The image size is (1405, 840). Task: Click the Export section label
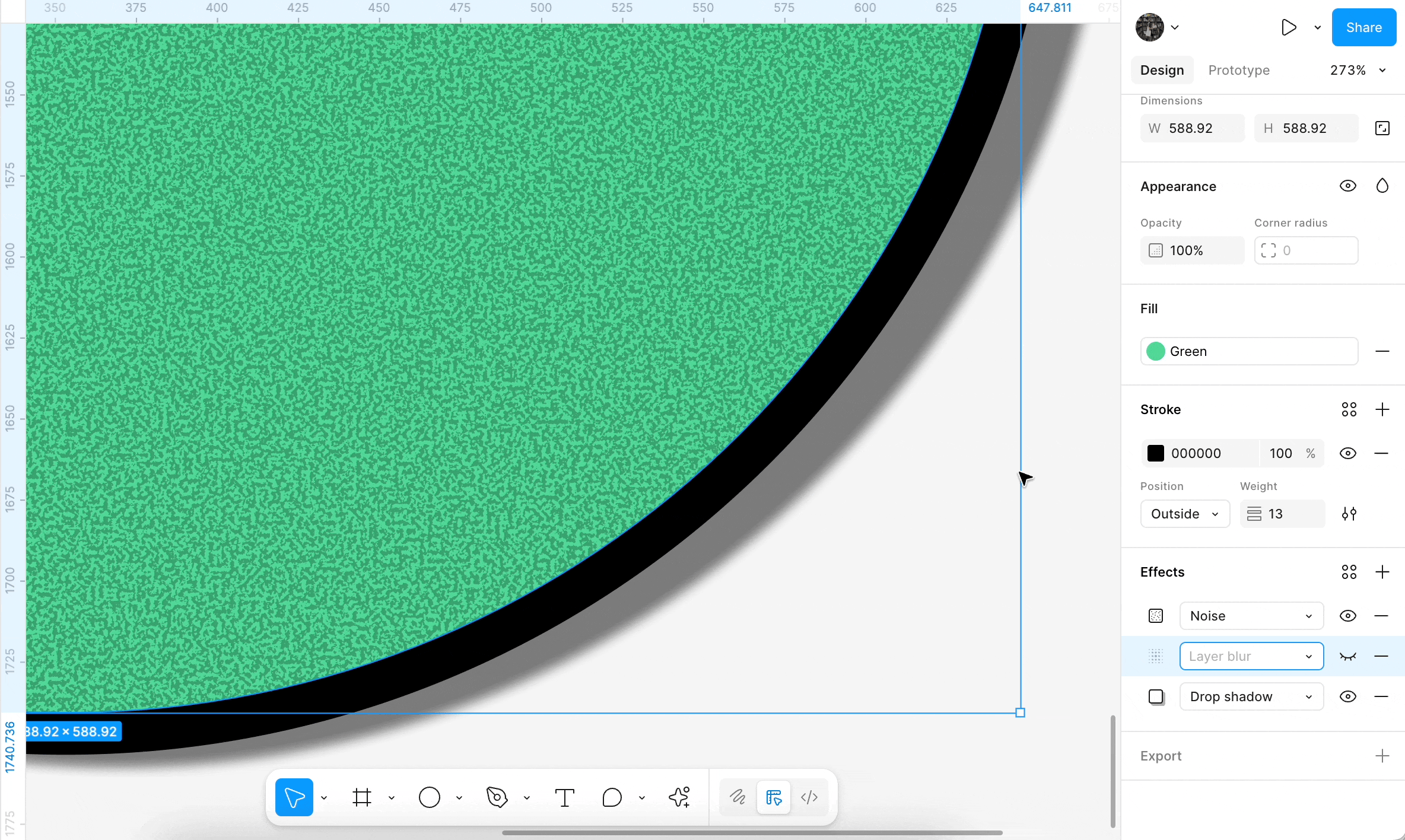[x=1161, y=756]
